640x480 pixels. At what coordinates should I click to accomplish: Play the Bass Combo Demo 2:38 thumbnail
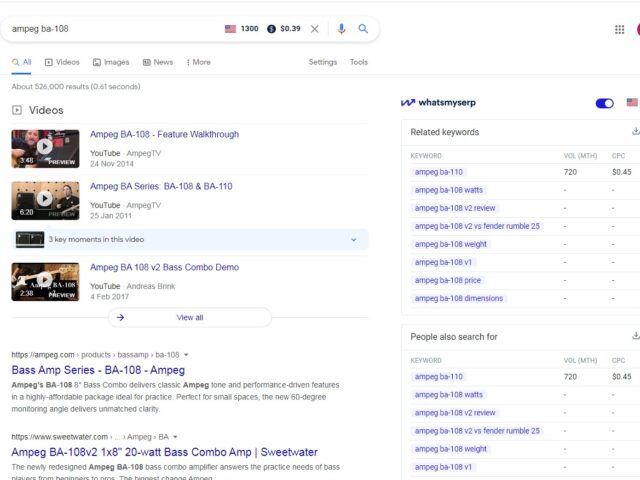tap(45, 282)
